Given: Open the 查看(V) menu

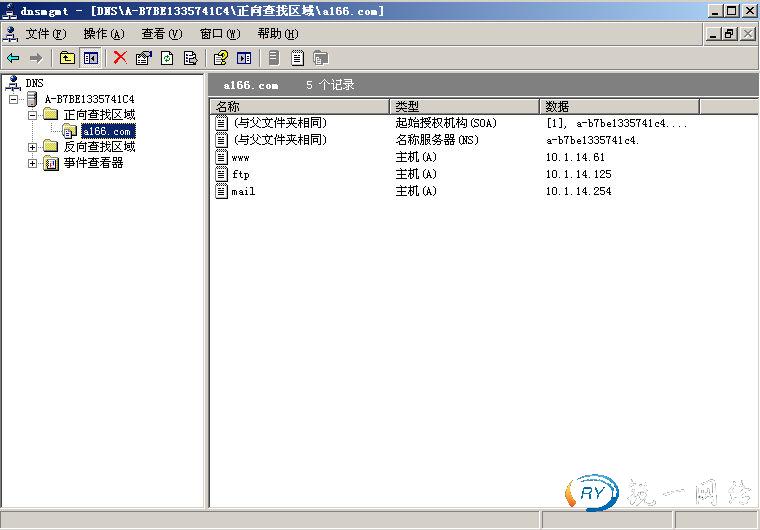Looking at the screenshot, I should [162, 33].
